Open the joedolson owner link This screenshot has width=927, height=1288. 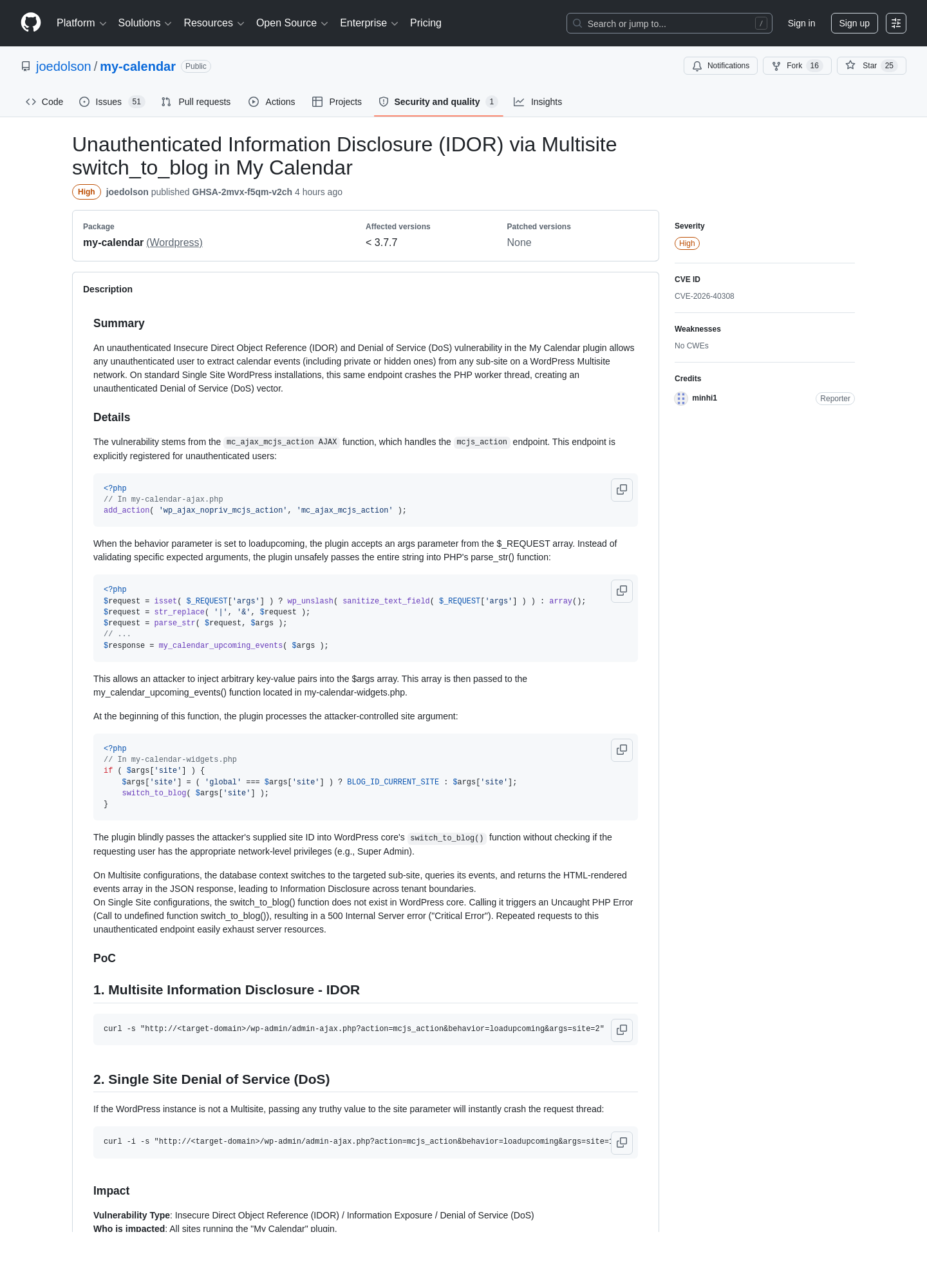pos(64,66)
